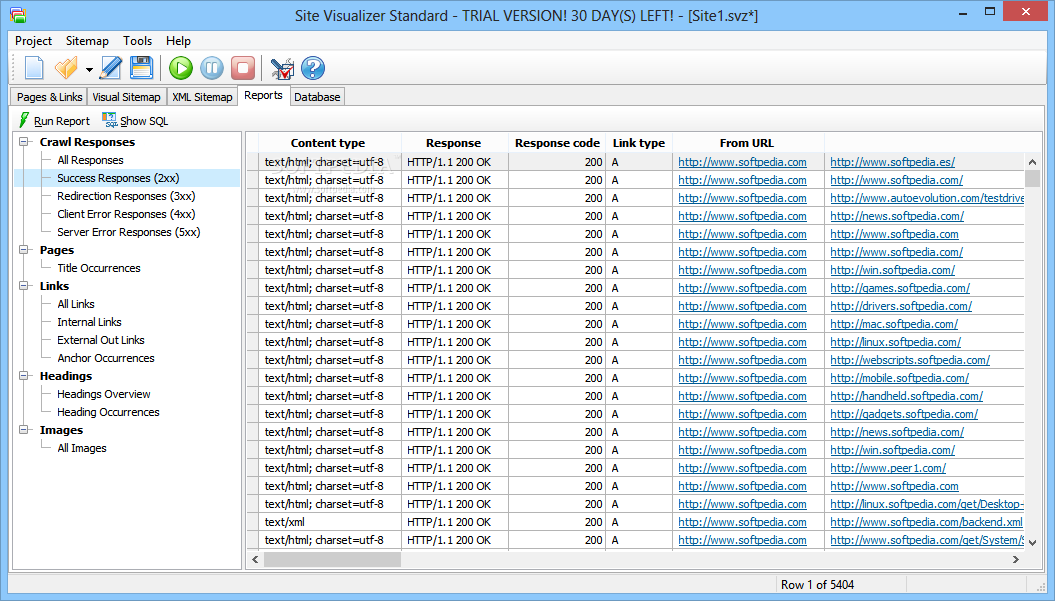Open the Help menu
This screenshot has width=1055, height=601.
pos(178,40)
